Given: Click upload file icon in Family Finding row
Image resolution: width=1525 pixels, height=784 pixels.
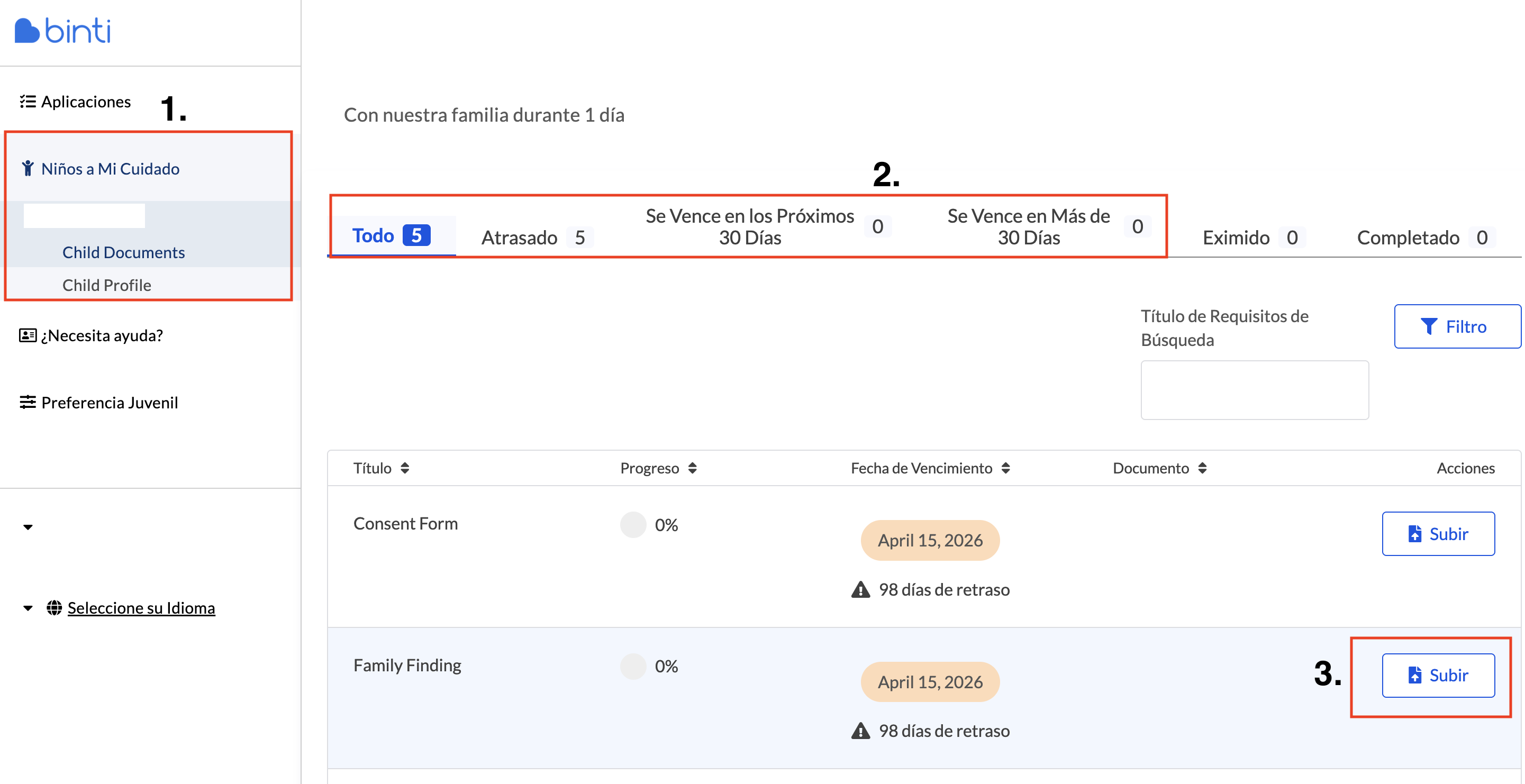Looking at the screenshot, I should (x=1414, y=675).
